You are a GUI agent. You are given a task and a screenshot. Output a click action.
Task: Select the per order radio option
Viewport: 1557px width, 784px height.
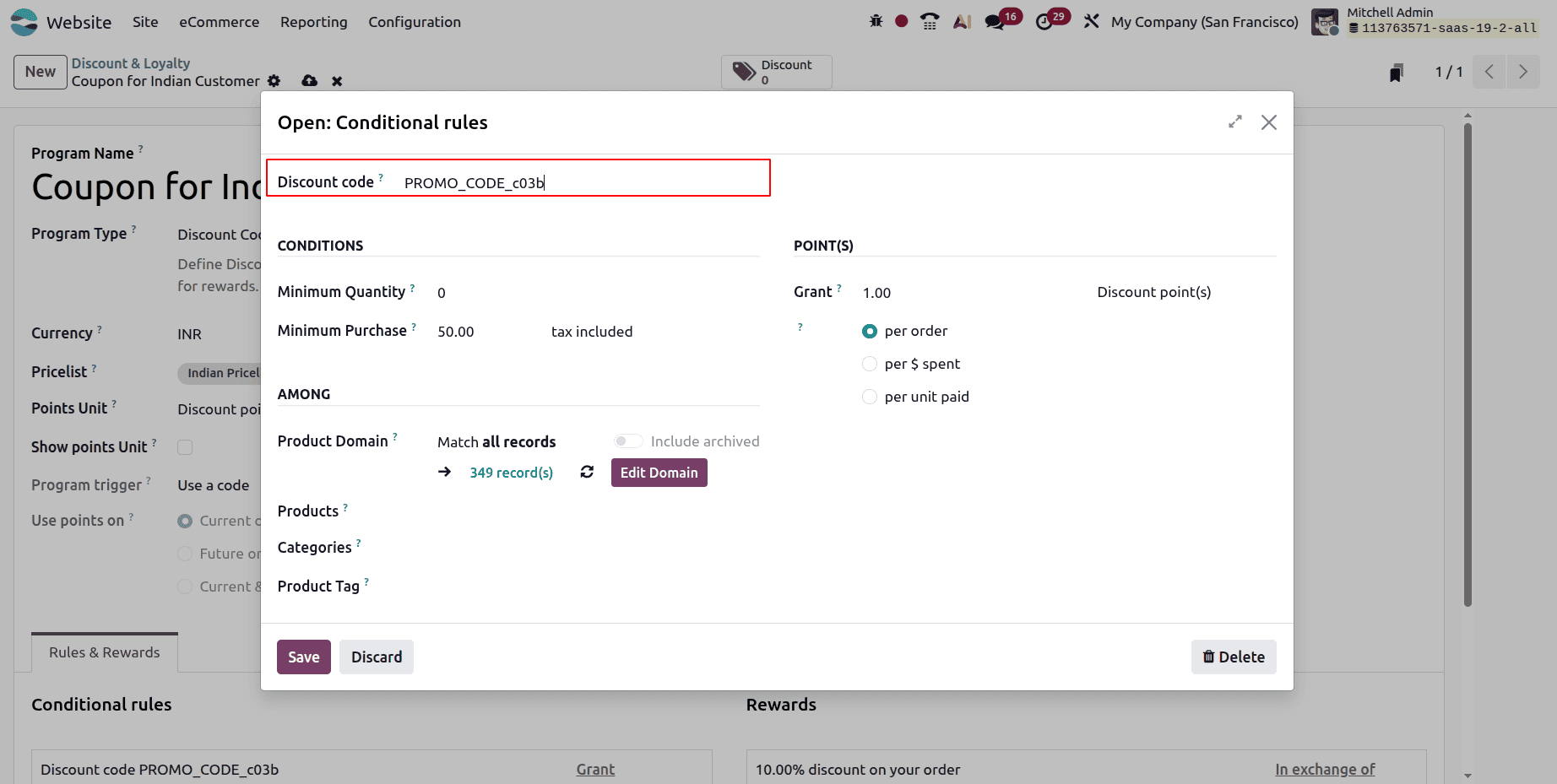869,331
